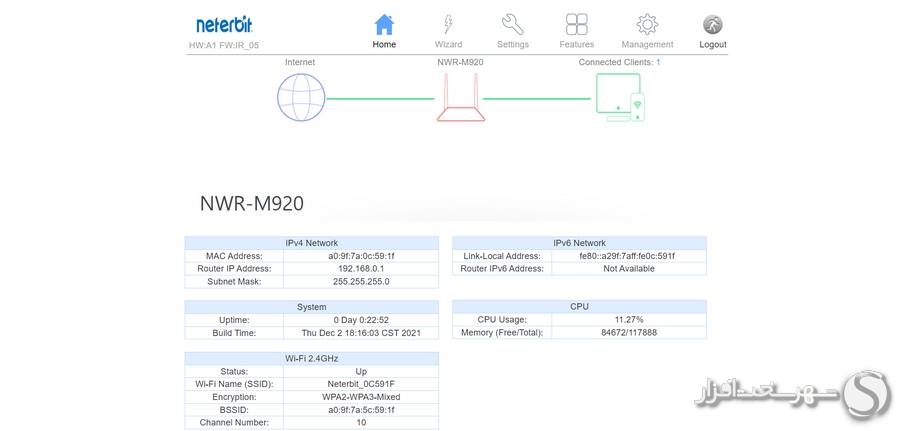Select the NWR-M920 router icon
The height and width of the screenshot is (431, 900).
[x=460, y=97]
